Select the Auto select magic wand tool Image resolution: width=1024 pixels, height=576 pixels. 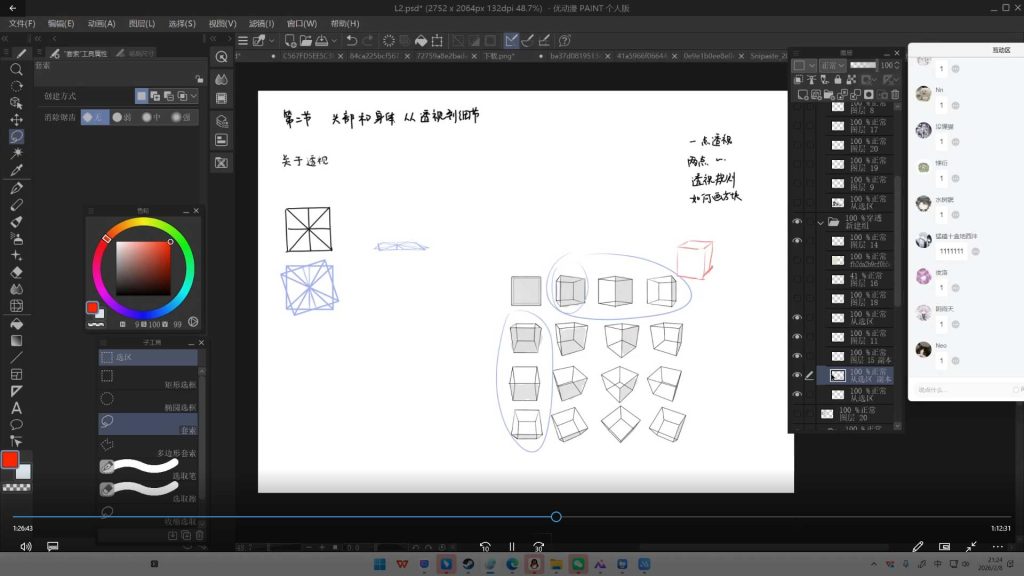16,153
